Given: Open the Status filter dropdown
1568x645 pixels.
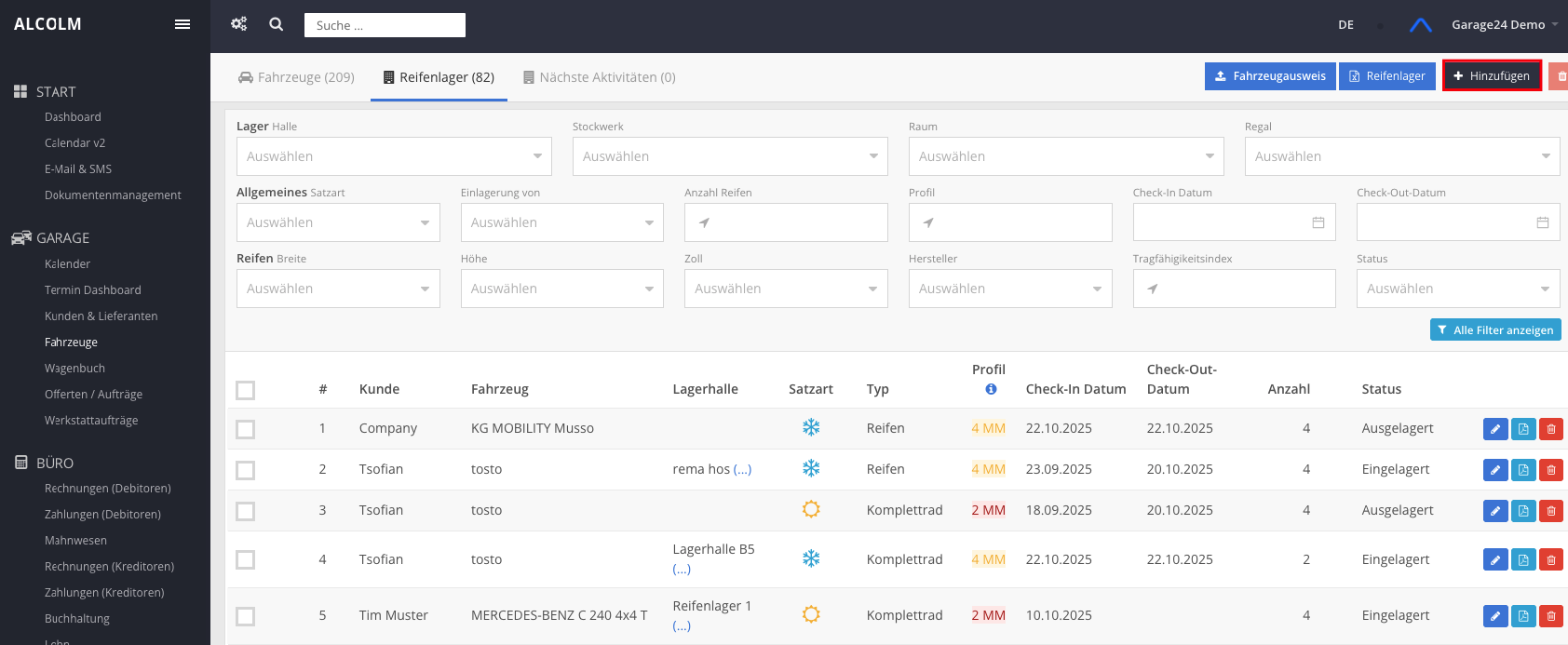Looking at the screenshot, I should click(x=1457, y=289).
